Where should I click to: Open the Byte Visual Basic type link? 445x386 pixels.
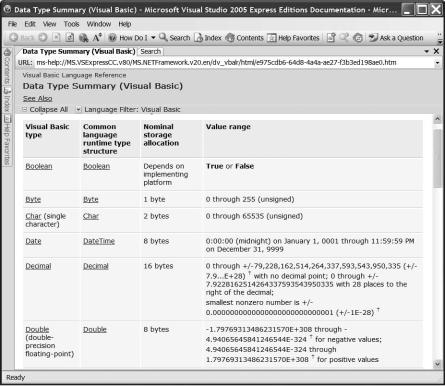[33, 199]
